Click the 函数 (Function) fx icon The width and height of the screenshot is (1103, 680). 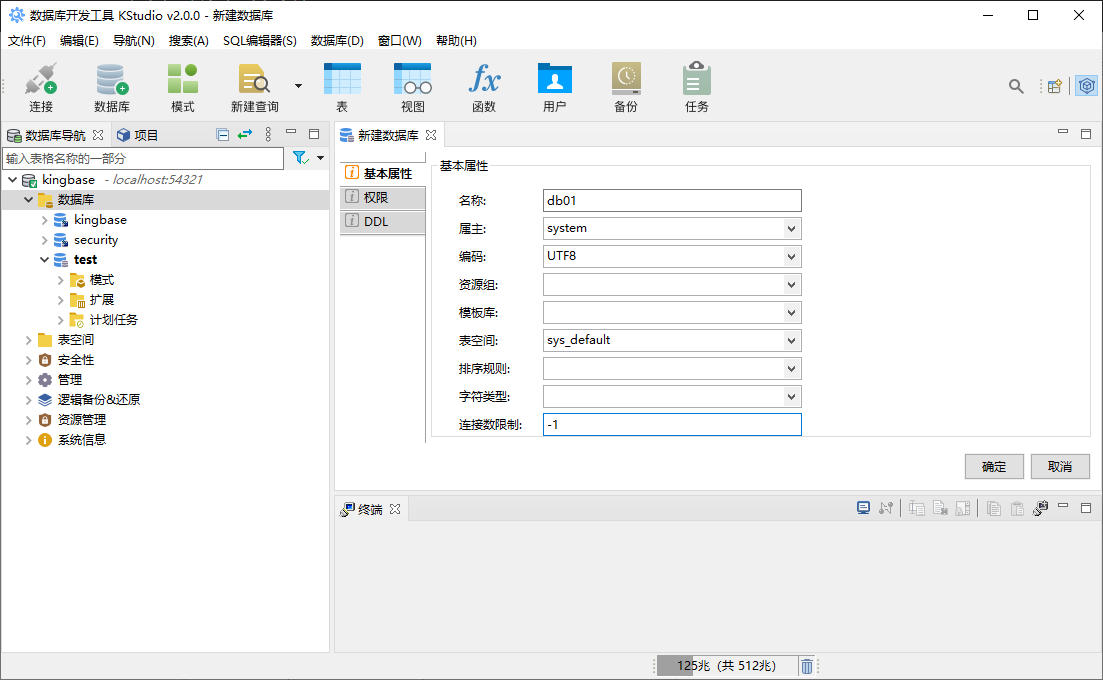click(x=484, y=80)
